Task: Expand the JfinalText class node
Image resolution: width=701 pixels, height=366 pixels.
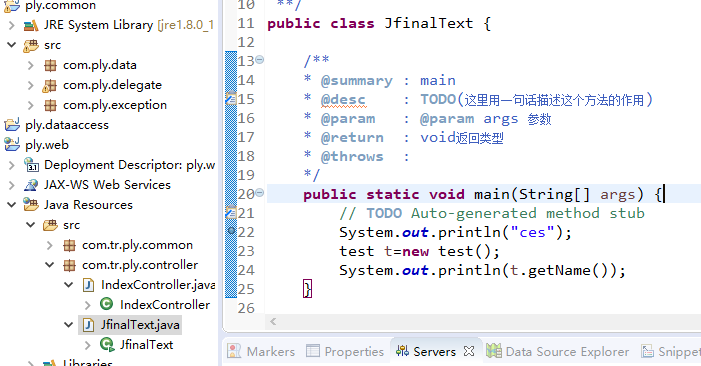Action: [x=88, y=345]
